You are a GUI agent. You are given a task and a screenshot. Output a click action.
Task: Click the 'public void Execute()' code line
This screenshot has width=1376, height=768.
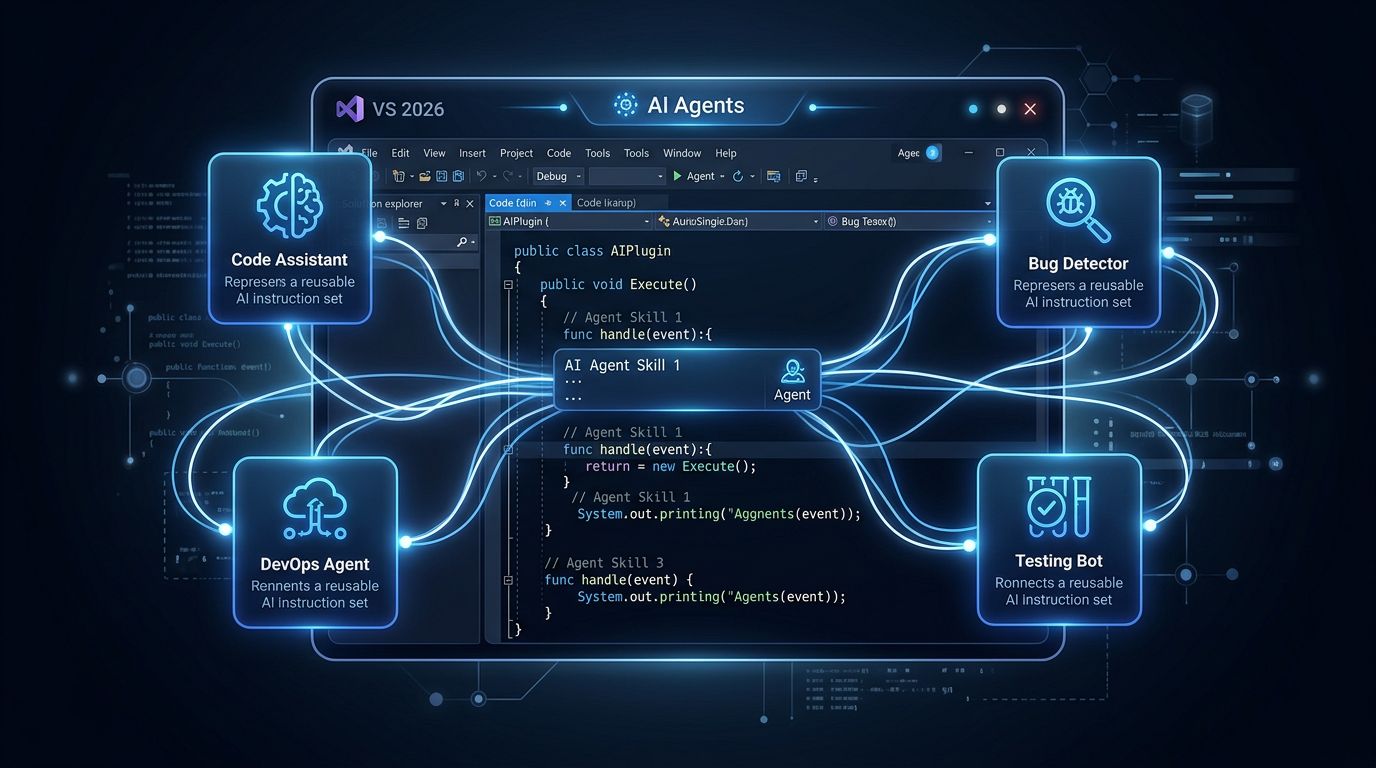(x=618, y=284)
